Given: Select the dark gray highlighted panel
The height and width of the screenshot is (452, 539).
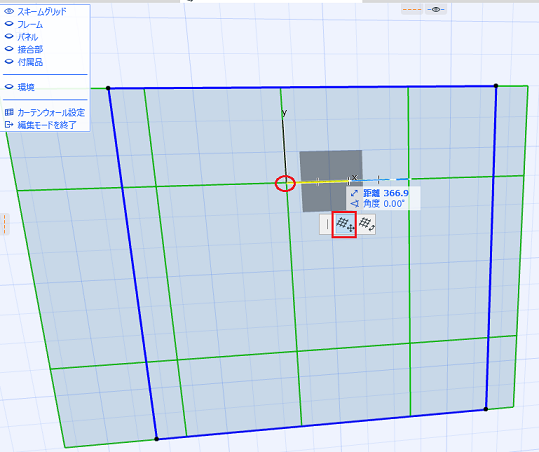Looking at the screenshot, I should point(331,181).
